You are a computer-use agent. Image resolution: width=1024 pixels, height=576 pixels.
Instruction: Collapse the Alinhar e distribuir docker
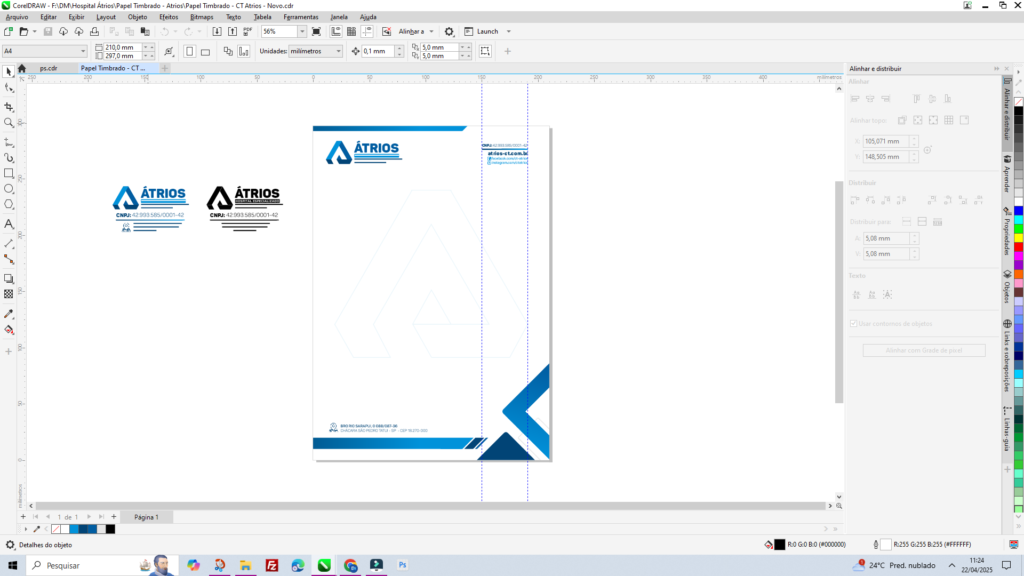tap(997, 69)
